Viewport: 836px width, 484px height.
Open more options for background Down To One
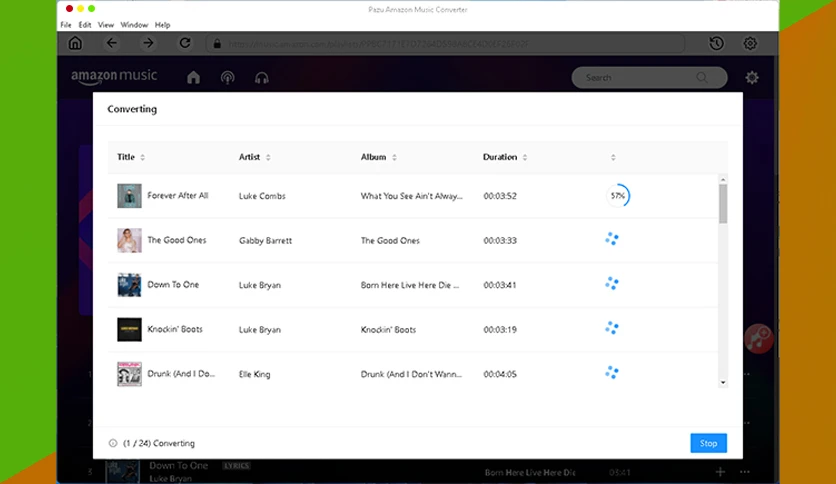(745, 472)
